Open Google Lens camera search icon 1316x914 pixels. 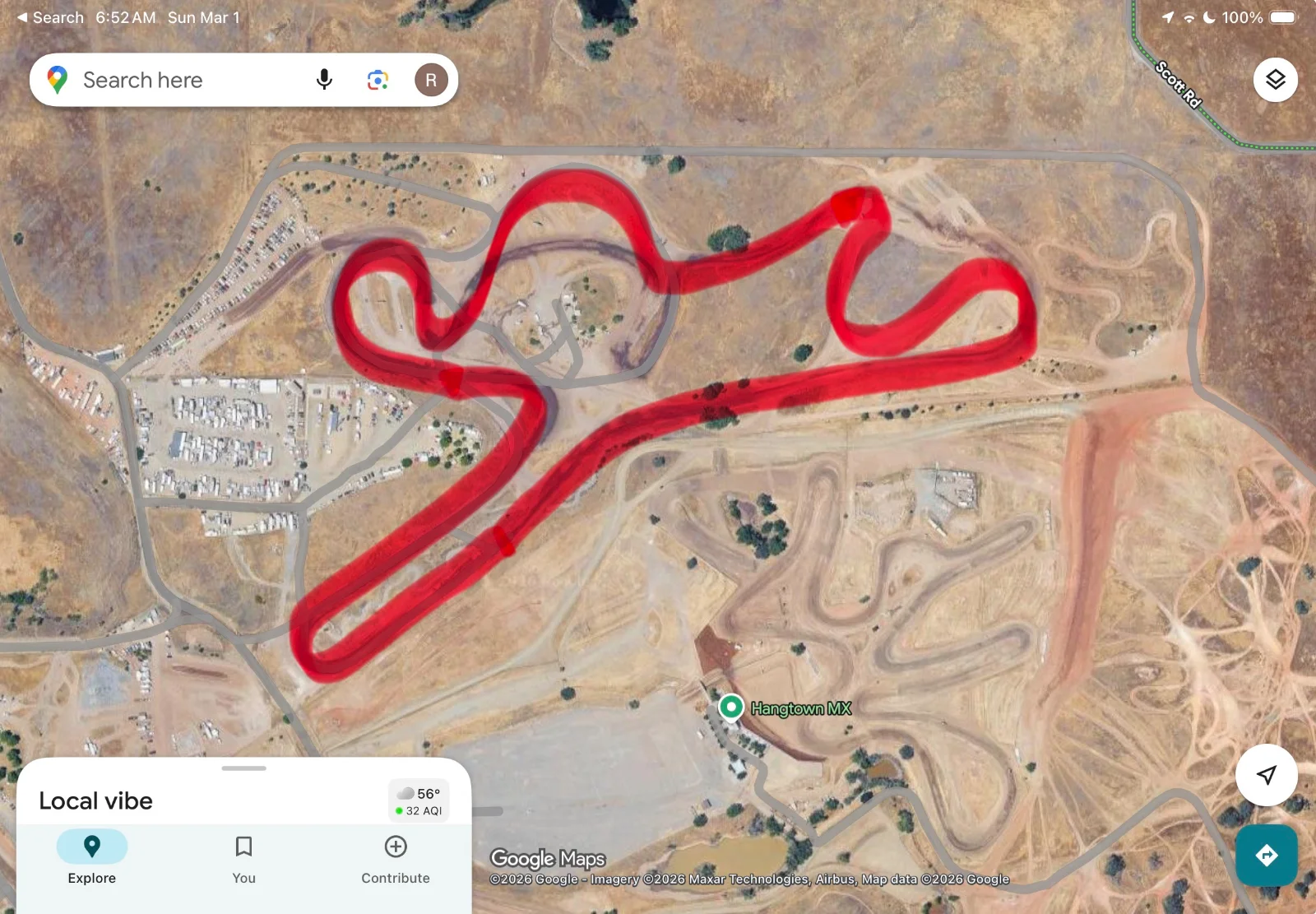[378, 80]
